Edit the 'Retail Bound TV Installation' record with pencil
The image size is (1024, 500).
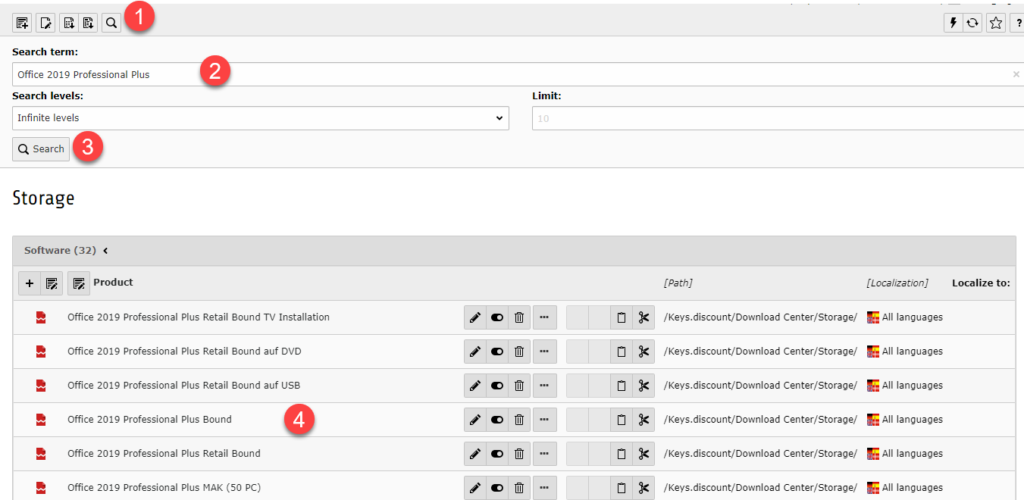point(475,318)
